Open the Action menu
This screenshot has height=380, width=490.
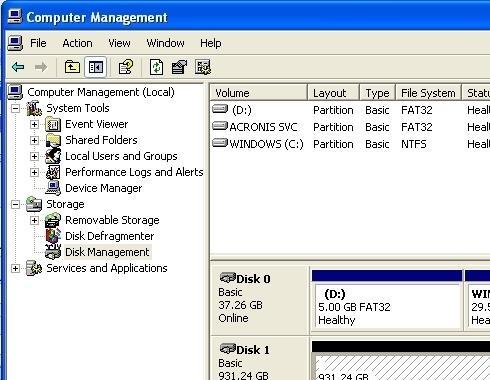pyautogui.click(x=77, y=43)
